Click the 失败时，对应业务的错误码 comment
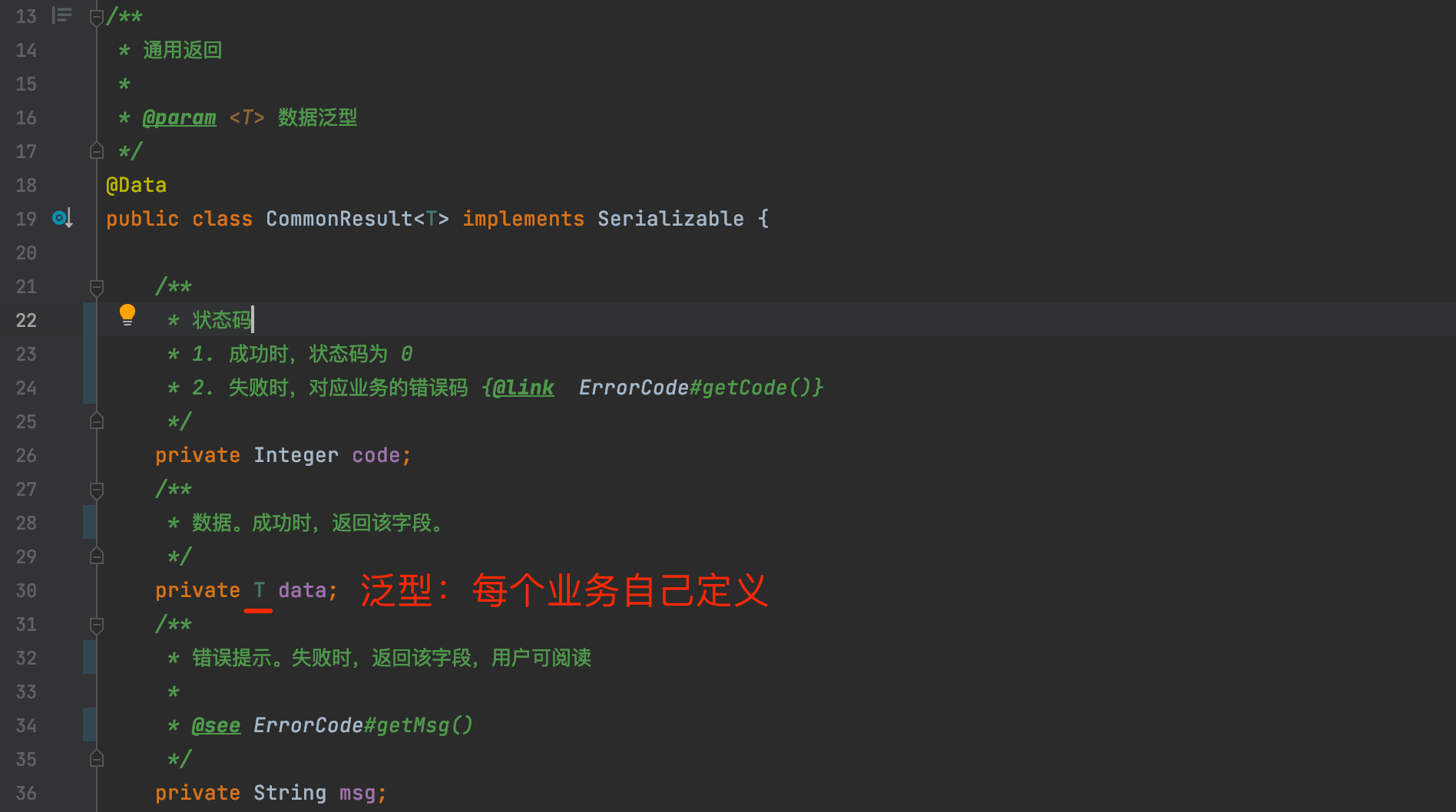This screenshot has width=1456, height=812. pyautogui.click(x=348, y=388)
